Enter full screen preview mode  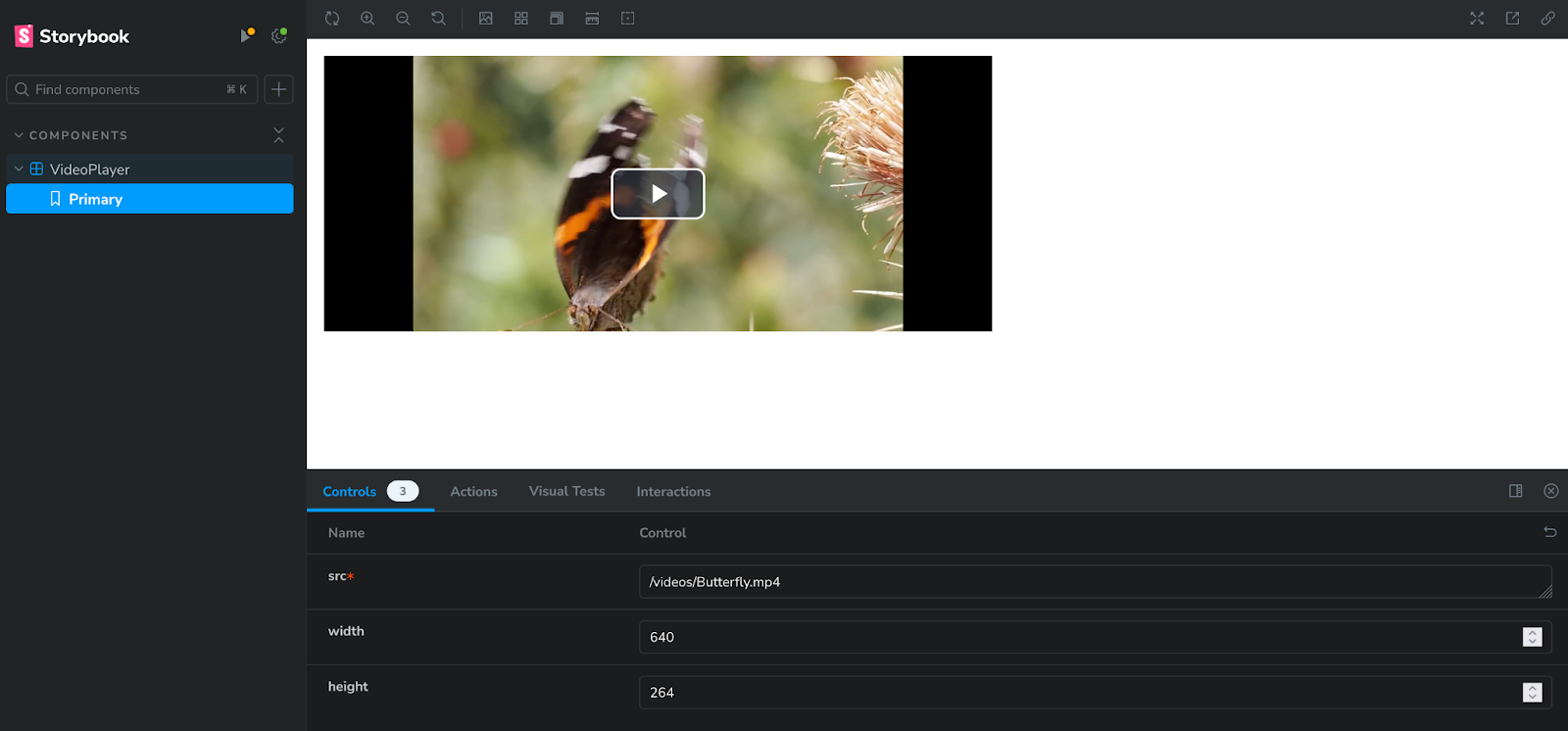click(x=1477, y=19)
